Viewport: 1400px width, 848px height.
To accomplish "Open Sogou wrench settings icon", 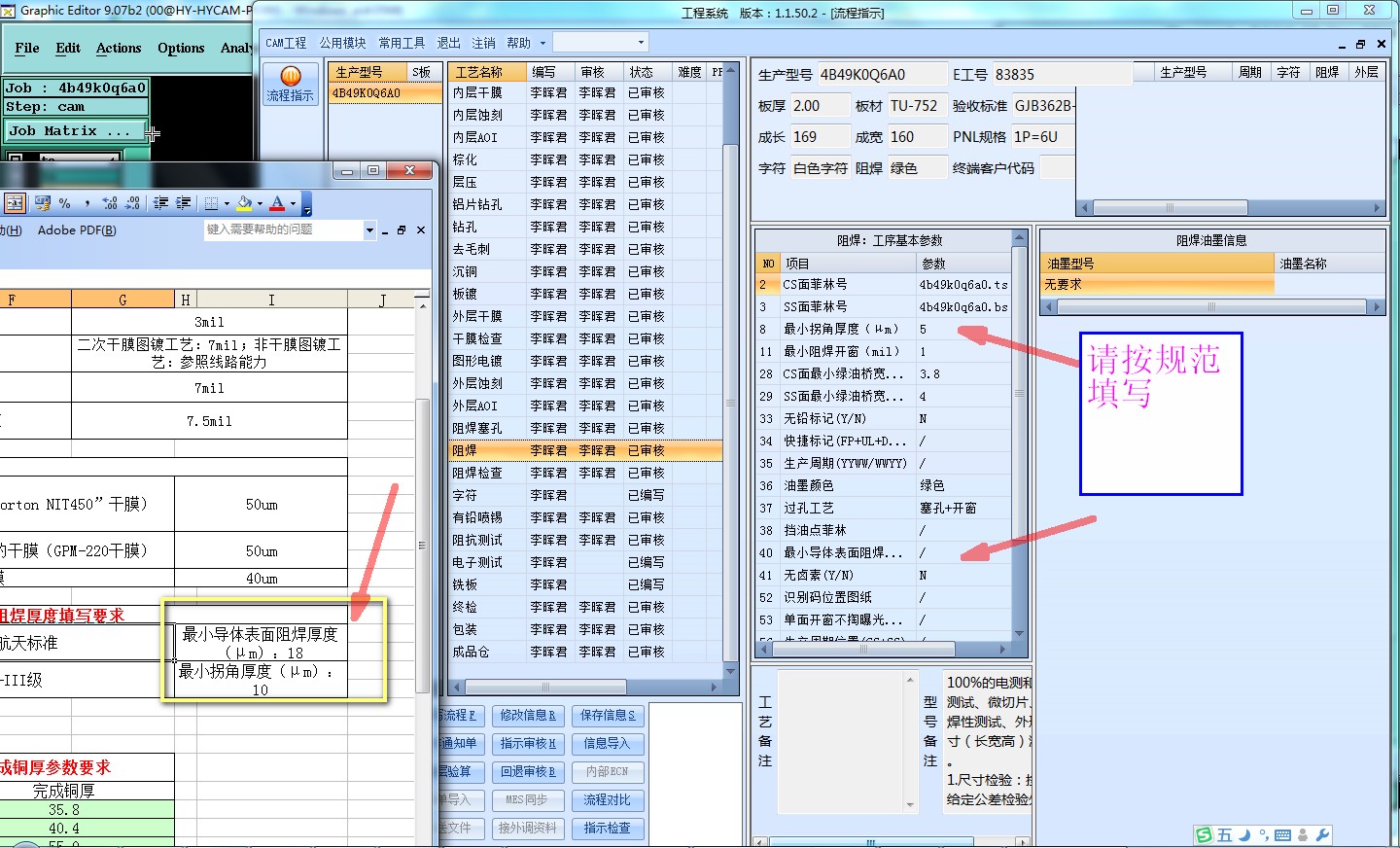I will pos(1322,835).
